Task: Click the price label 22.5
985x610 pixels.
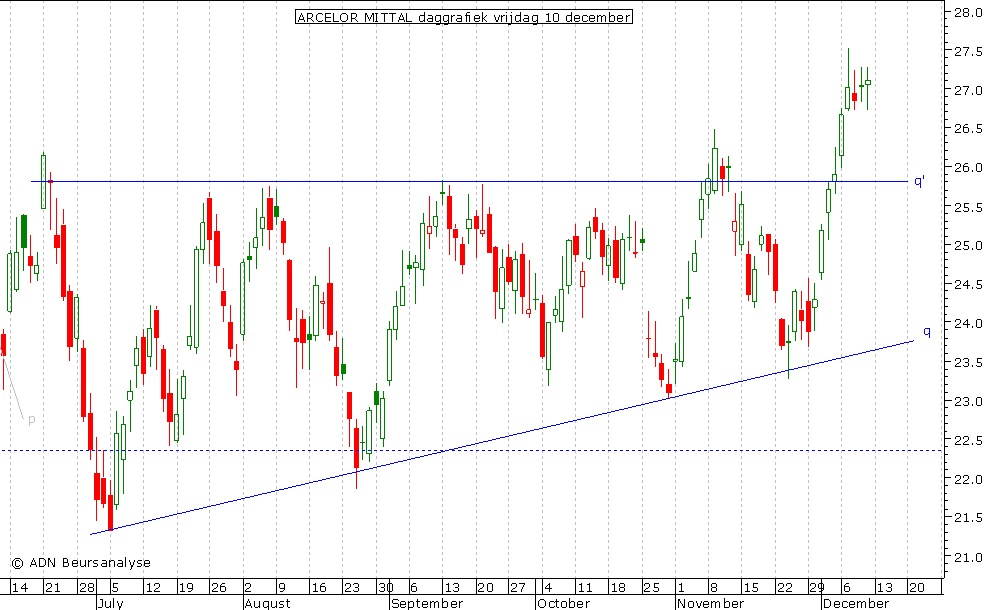Action: 968,440
